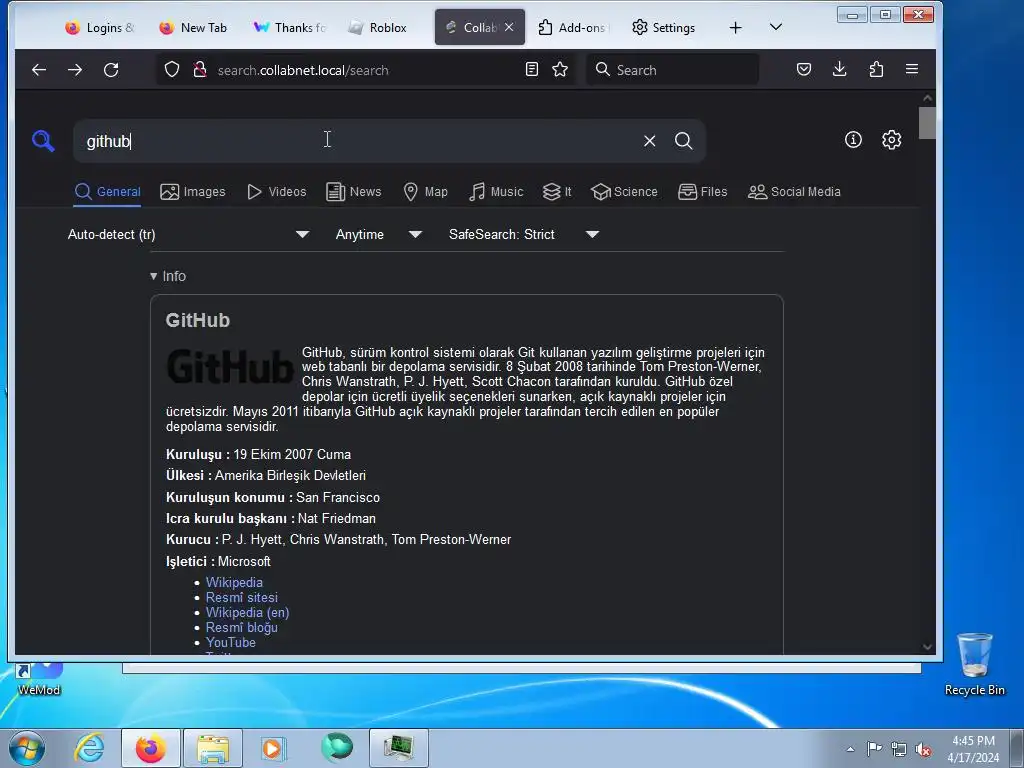Click the Firefox Search box
Viewport: 1024px width, 768px height.
click(x=673, y=70)
